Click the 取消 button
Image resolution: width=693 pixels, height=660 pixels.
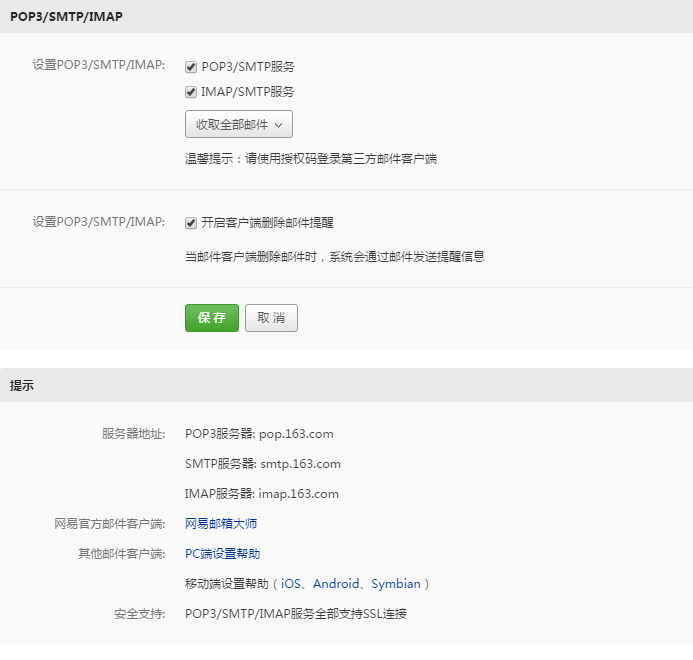point(271,318)
